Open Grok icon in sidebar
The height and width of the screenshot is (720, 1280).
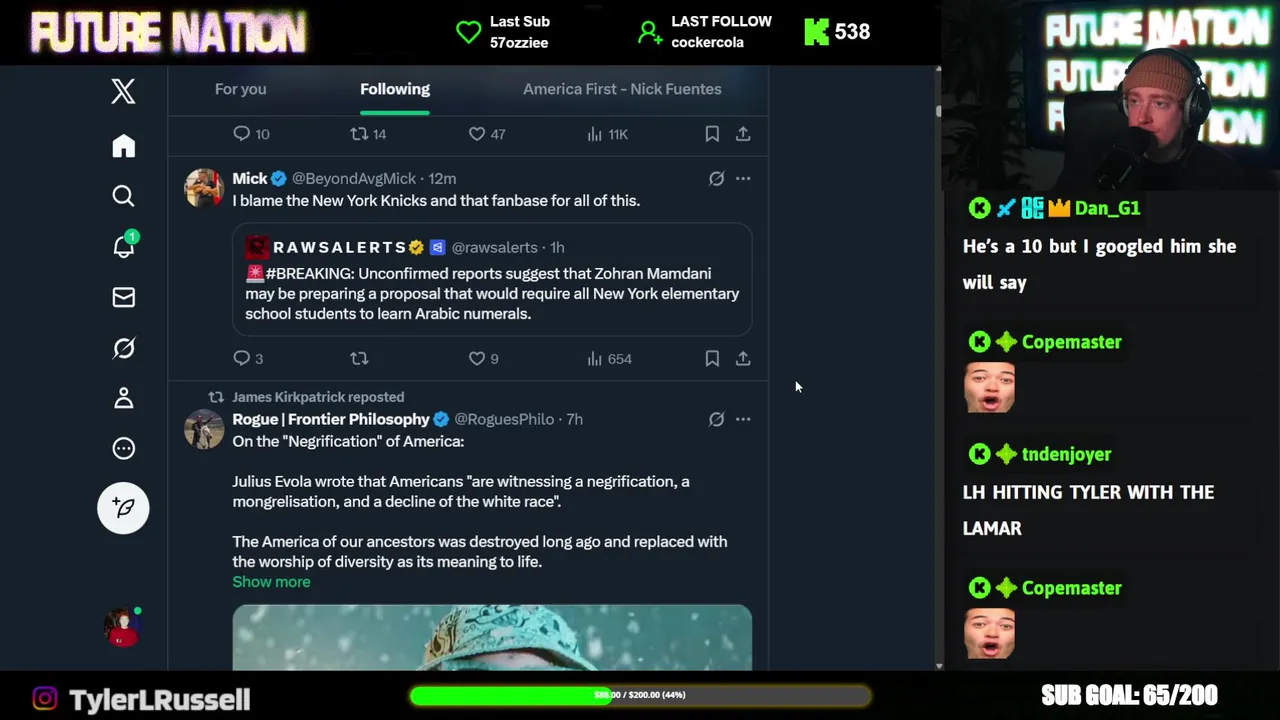[123, 348]
